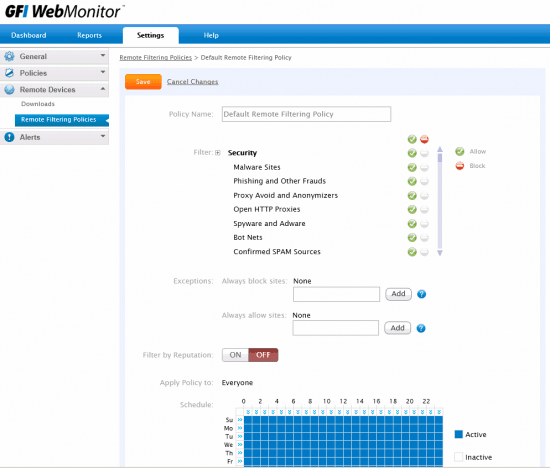The image size is (550, 468).
Task: Click the General gear icon
Action: pos(9,56)
